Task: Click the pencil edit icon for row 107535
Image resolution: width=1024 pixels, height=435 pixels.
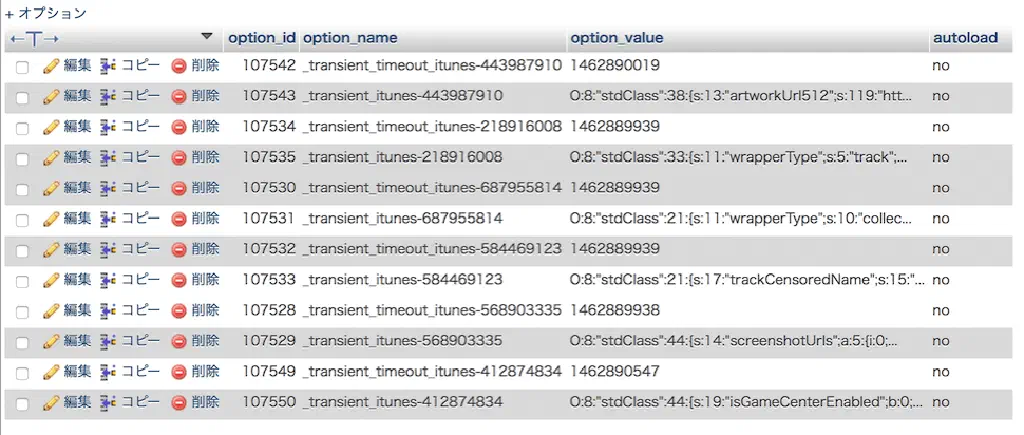Action: [51, 158]
